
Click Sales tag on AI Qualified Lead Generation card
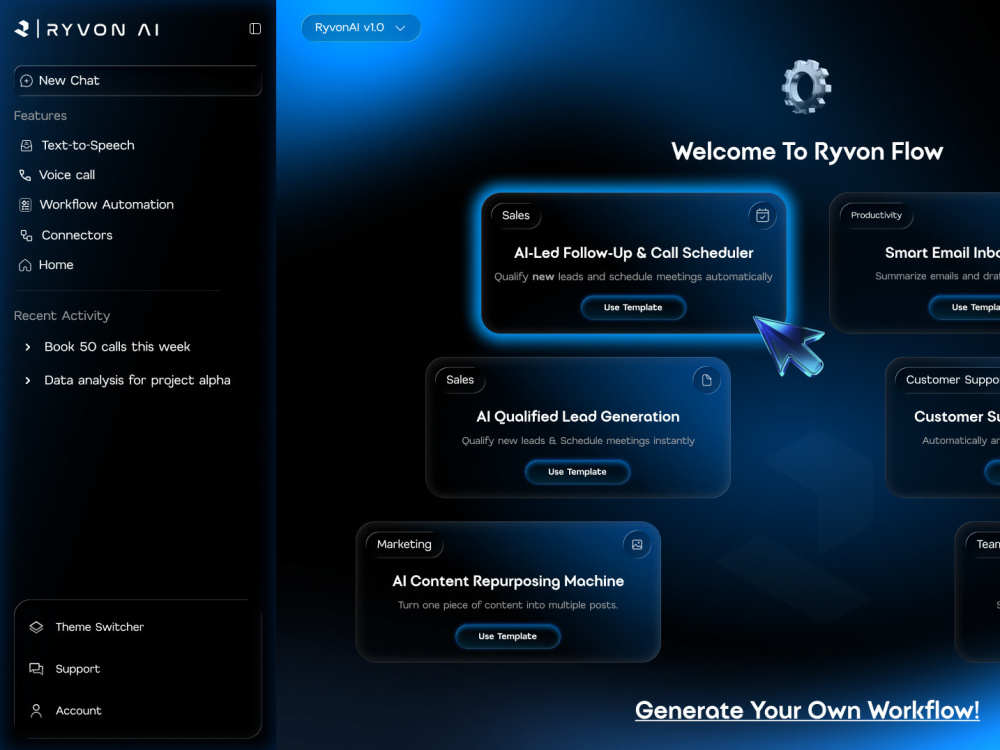pyautogui.click(x=460, y=380)
